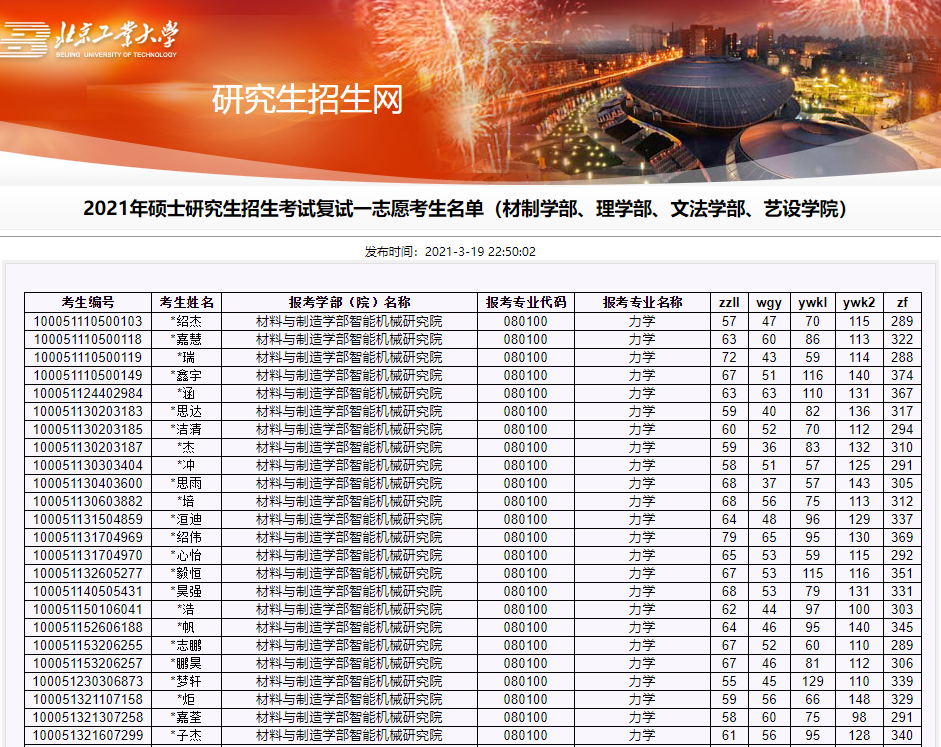The width and height of the screenshot is (941, 747).
Task: Select the name *思雨
Action: pyautogui.click(x=186, y=484)
